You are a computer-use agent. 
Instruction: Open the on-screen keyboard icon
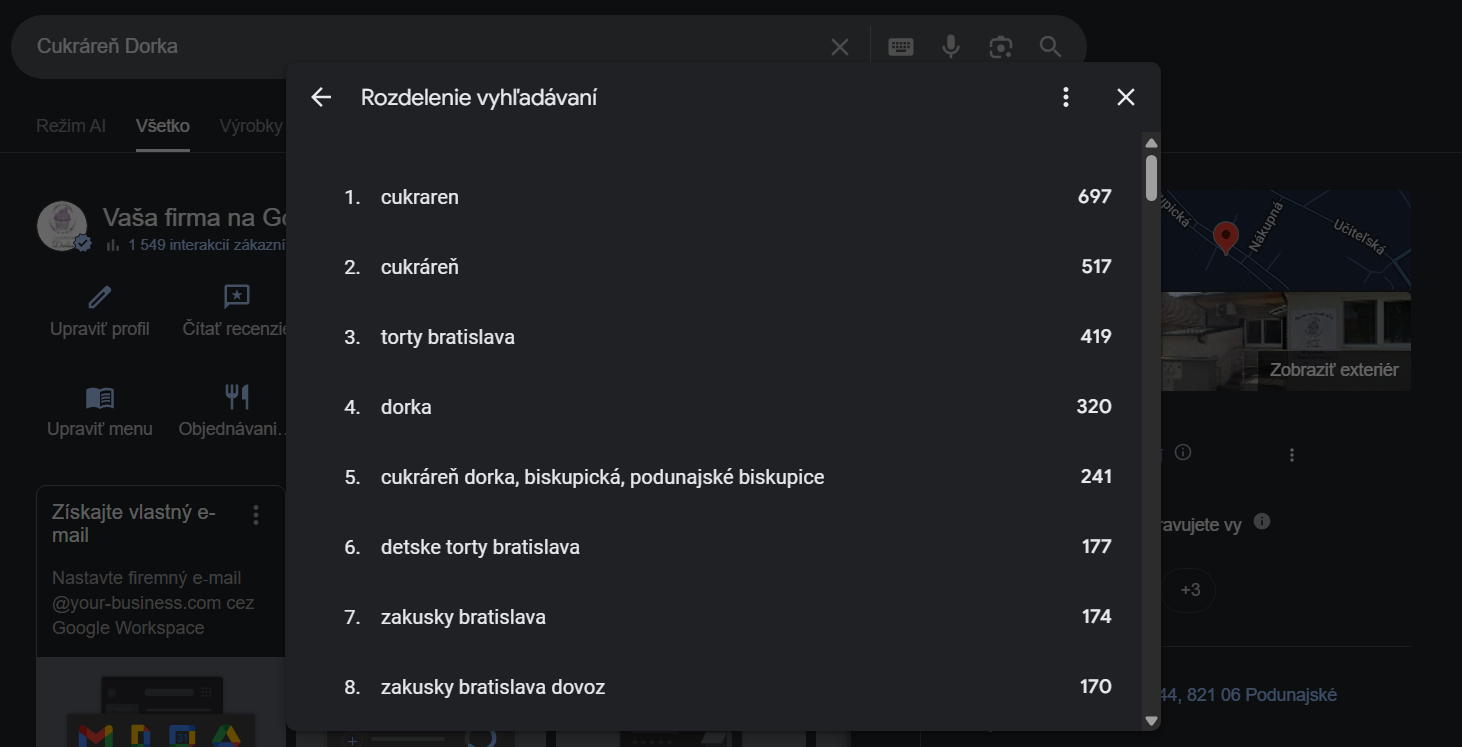point(901,47)
